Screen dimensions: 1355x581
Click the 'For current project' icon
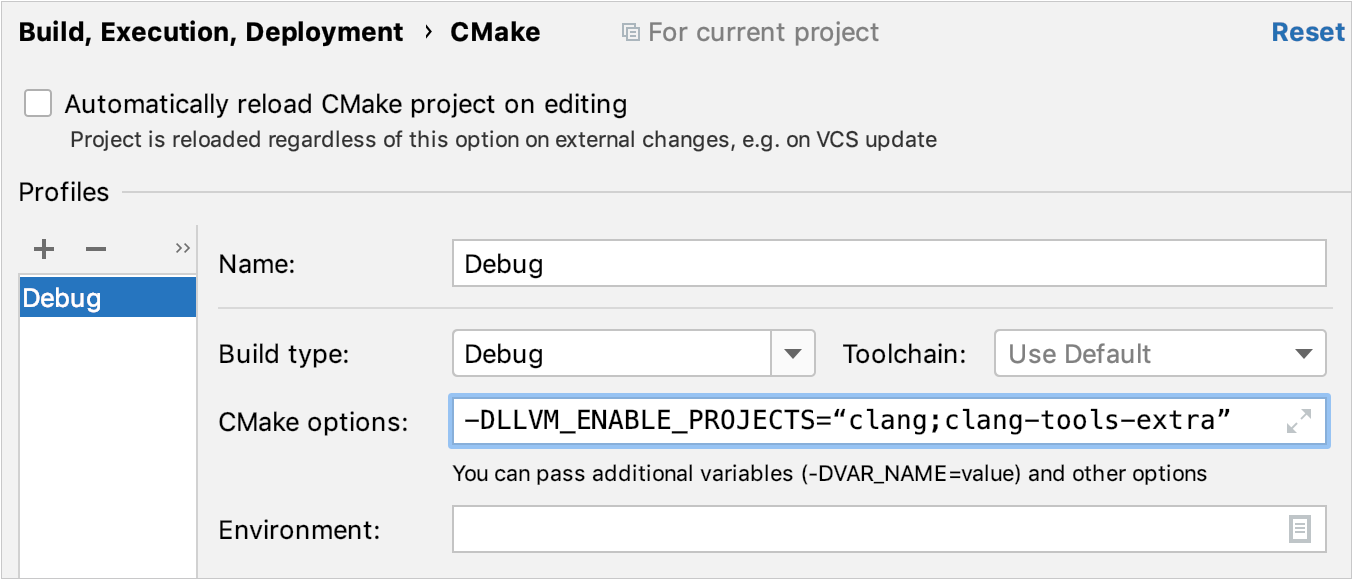[x=631, y=33]
